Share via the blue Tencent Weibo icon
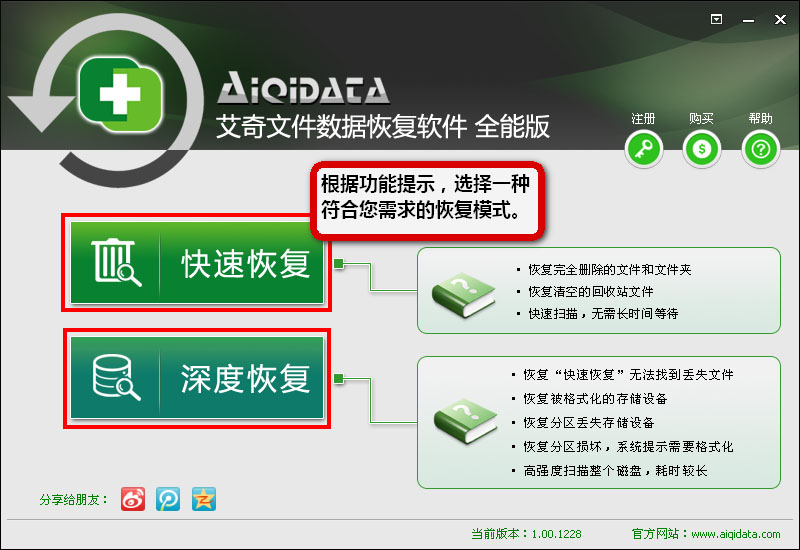Screen dimensions: 800x550 (x=168, y=499)
